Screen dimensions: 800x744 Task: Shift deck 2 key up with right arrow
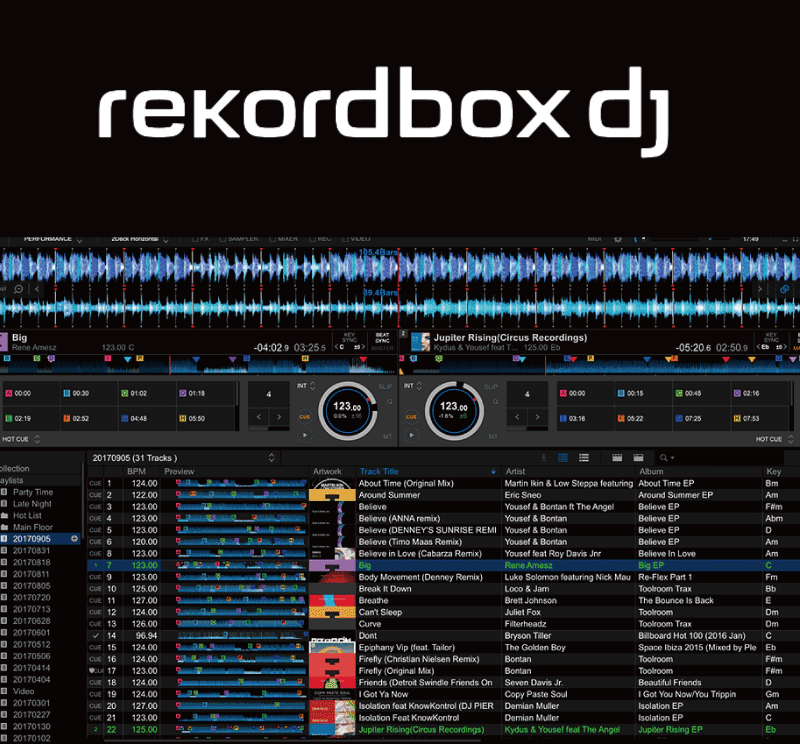[786, 348]
